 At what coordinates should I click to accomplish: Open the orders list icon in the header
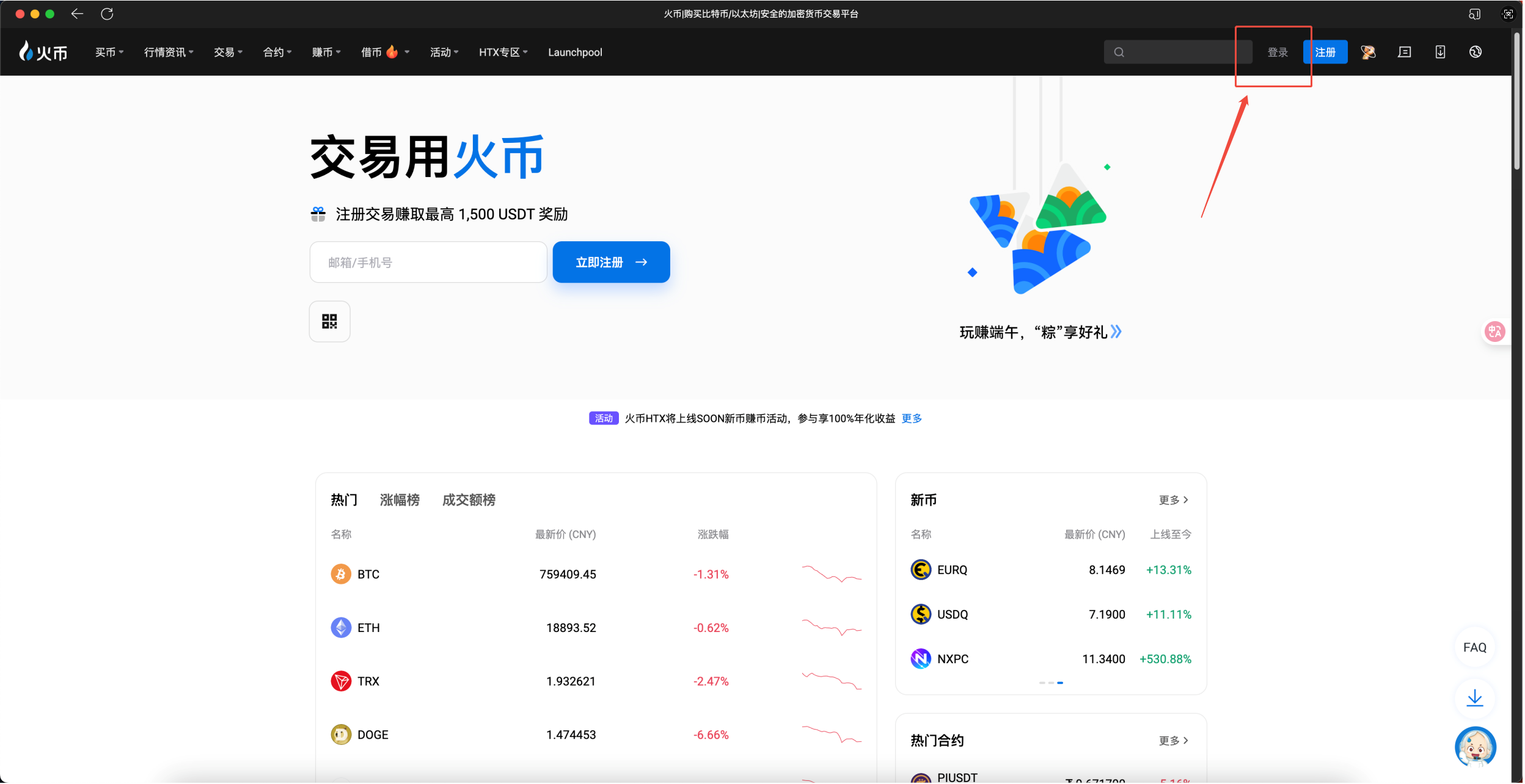point(1405,52)
